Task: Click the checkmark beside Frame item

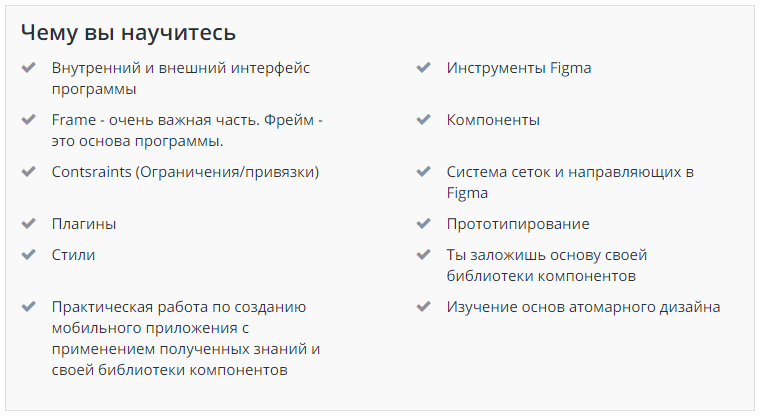Action: point(28,120)
